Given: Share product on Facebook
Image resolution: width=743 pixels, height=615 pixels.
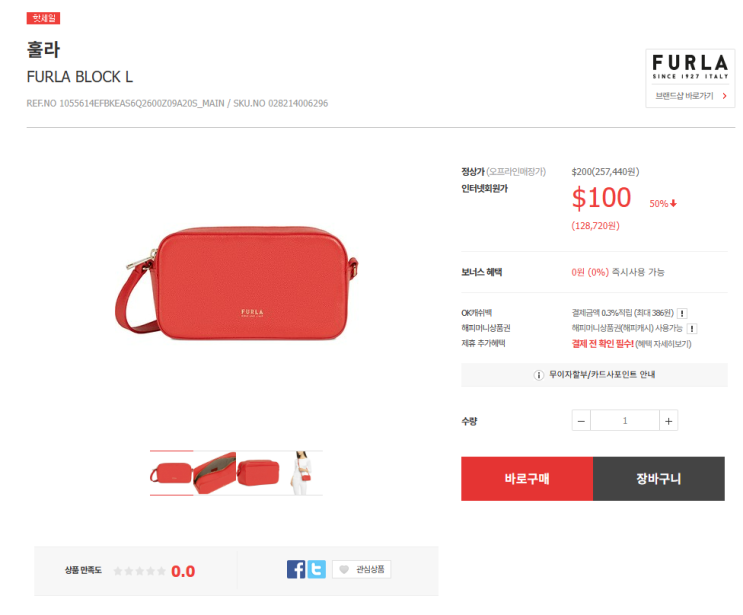Looking at the screenshot, I should tap(296, 569).
